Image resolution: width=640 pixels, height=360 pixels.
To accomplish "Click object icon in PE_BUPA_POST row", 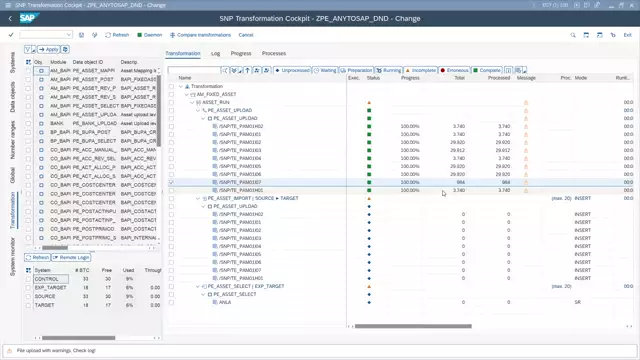I will [x=41, y=132].
